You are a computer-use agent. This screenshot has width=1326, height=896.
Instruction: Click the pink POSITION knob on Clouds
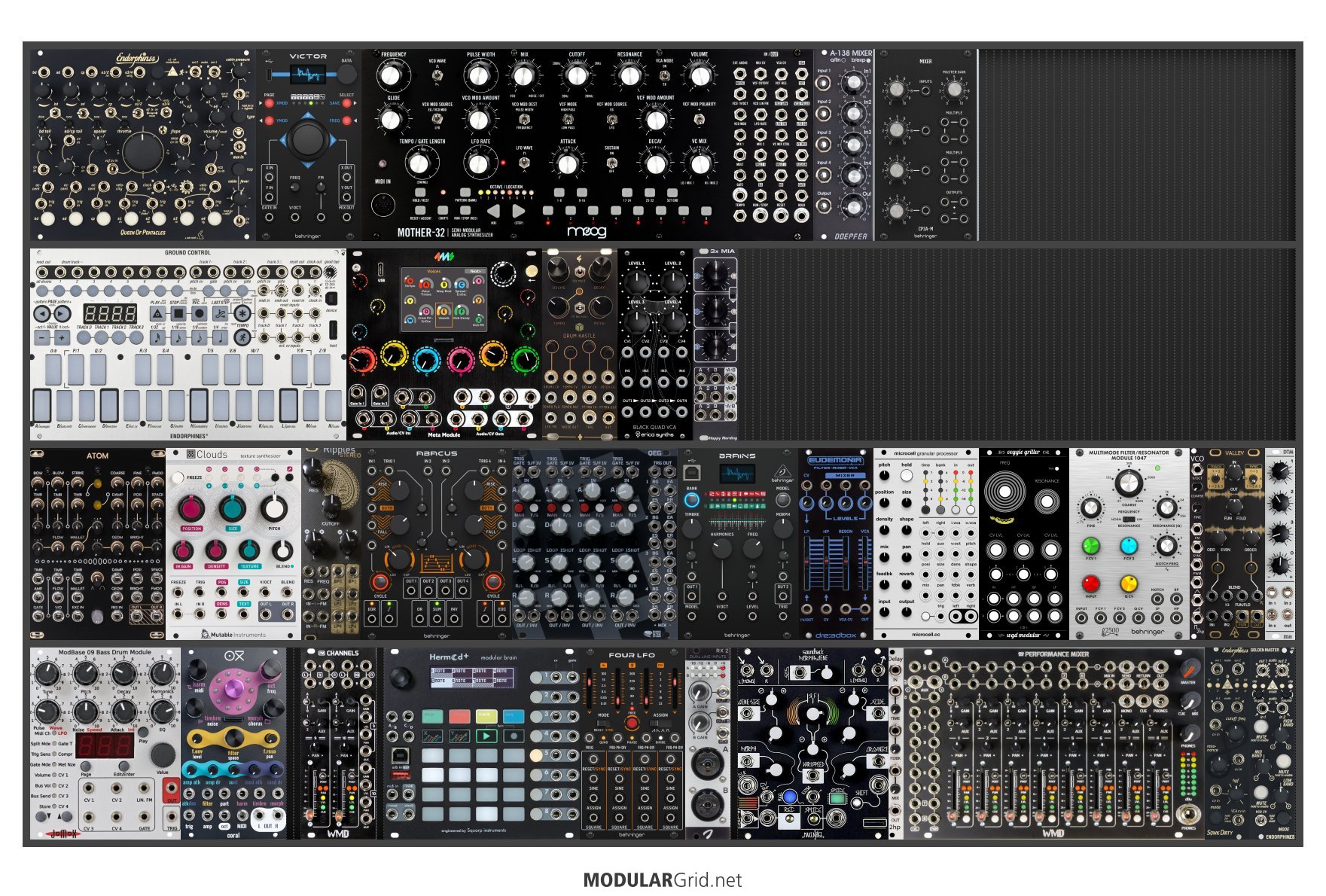191,509
